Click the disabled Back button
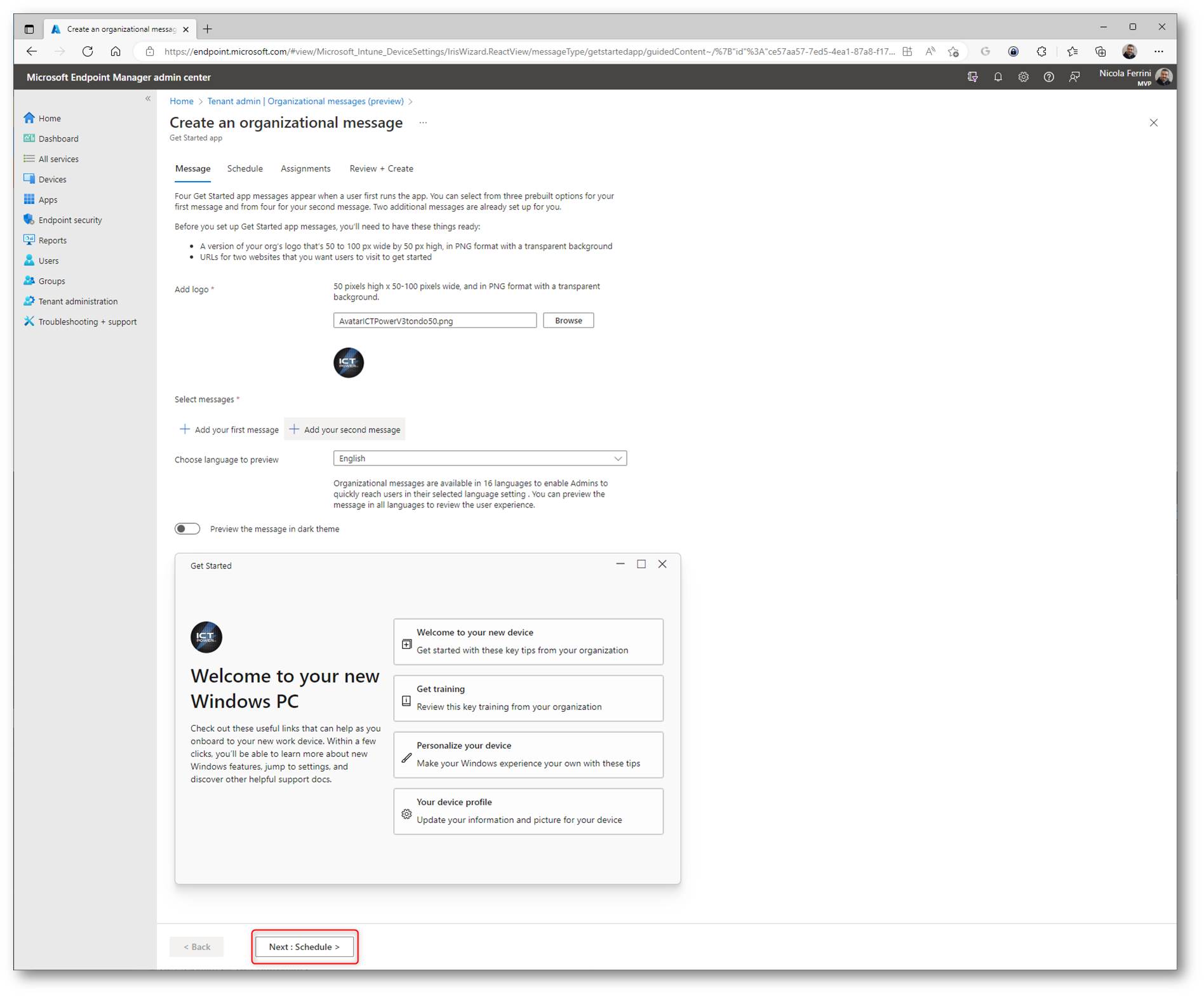1204x997 pixels. click(x=197, y=946)
